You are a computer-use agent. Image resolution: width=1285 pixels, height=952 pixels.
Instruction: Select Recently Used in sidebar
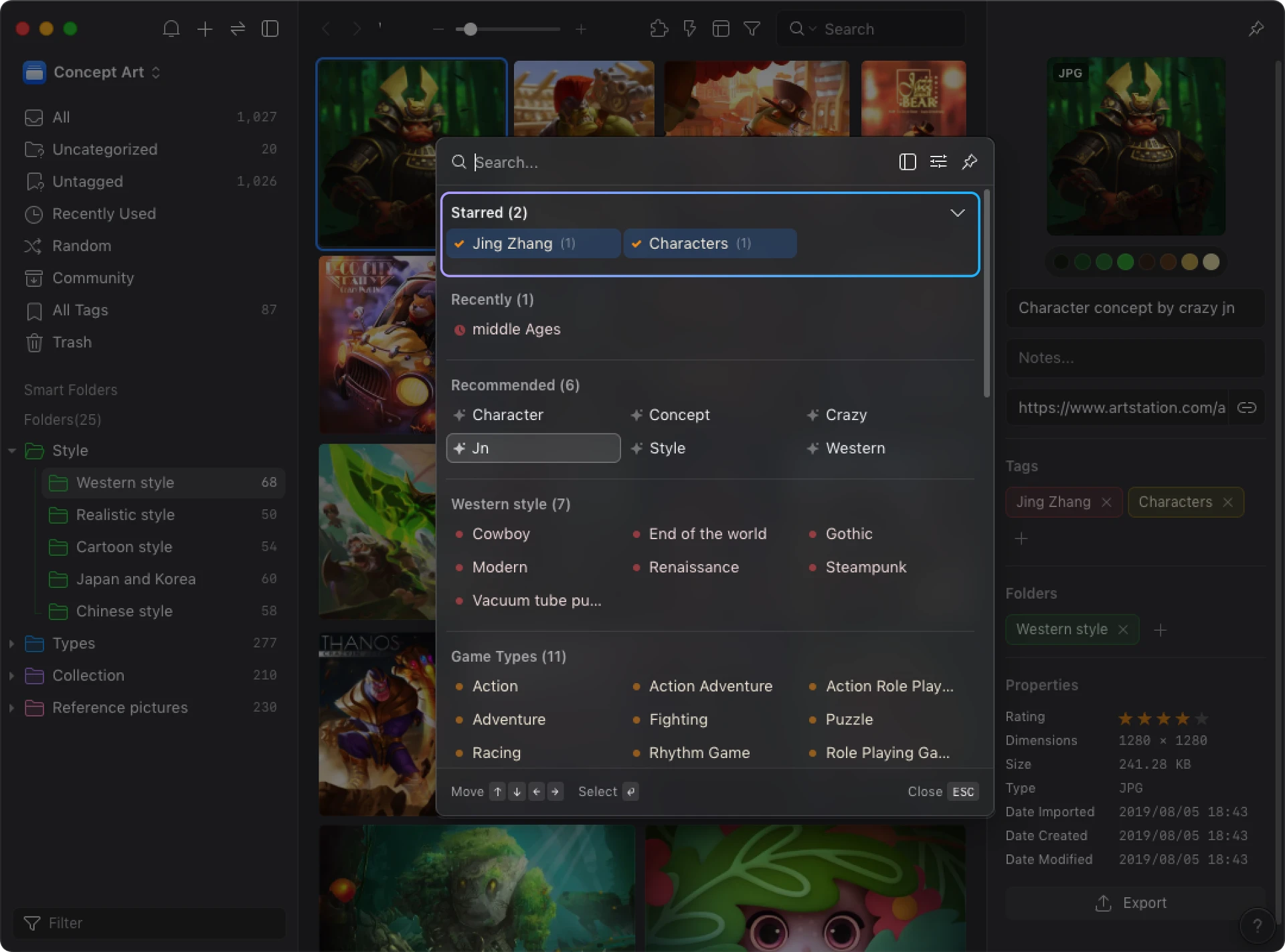click(104, 214)
